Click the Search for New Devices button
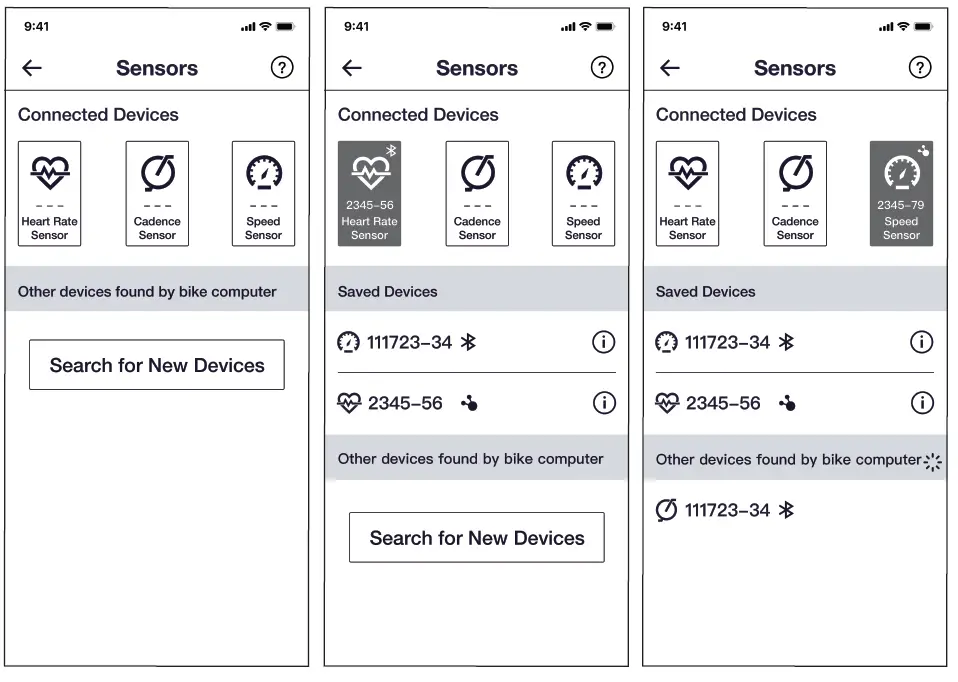 (157, 365)
